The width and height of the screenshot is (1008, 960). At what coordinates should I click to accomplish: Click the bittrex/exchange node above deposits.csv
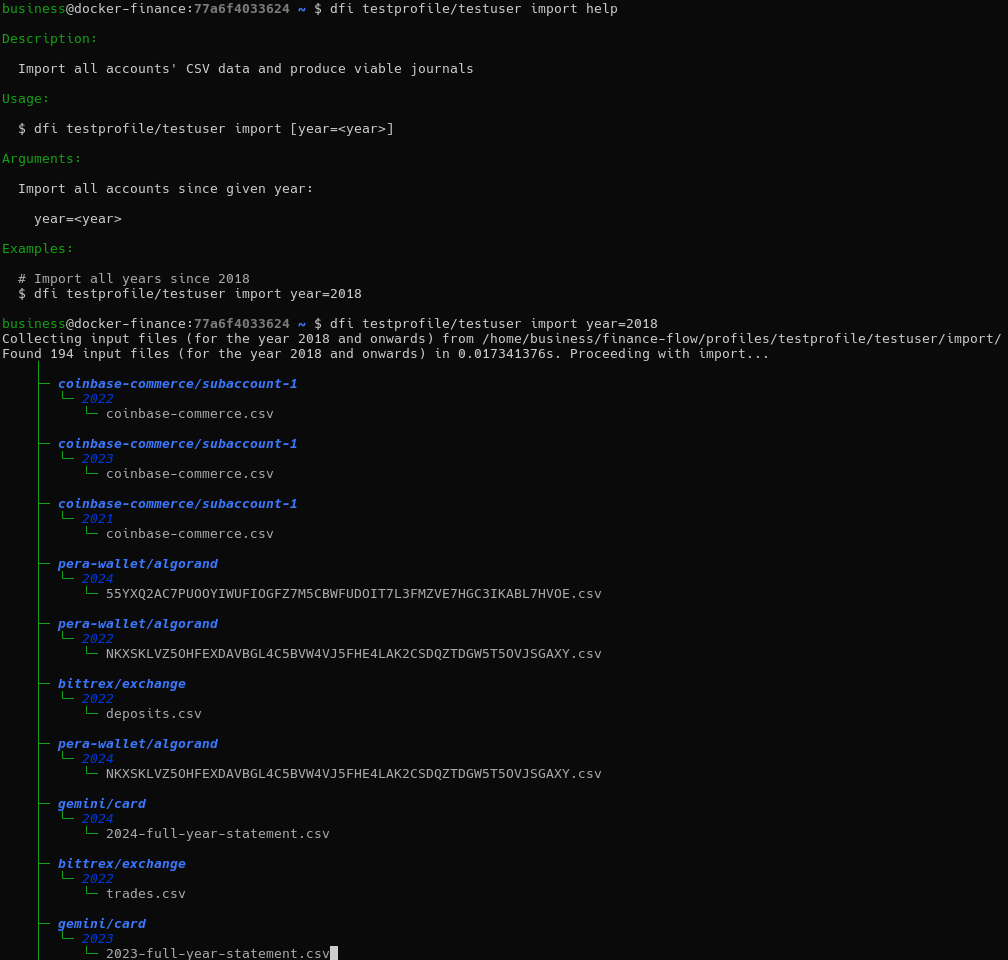[x=121, y=684]
